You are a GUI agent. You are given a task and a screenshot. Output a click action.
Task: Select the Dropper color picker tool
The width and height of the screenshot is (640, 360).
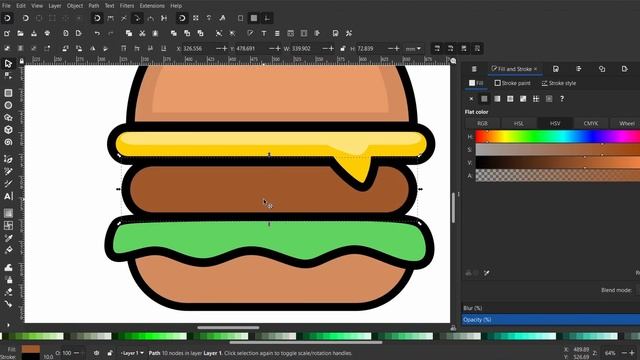pyautogui.click(x=8, y=238)
